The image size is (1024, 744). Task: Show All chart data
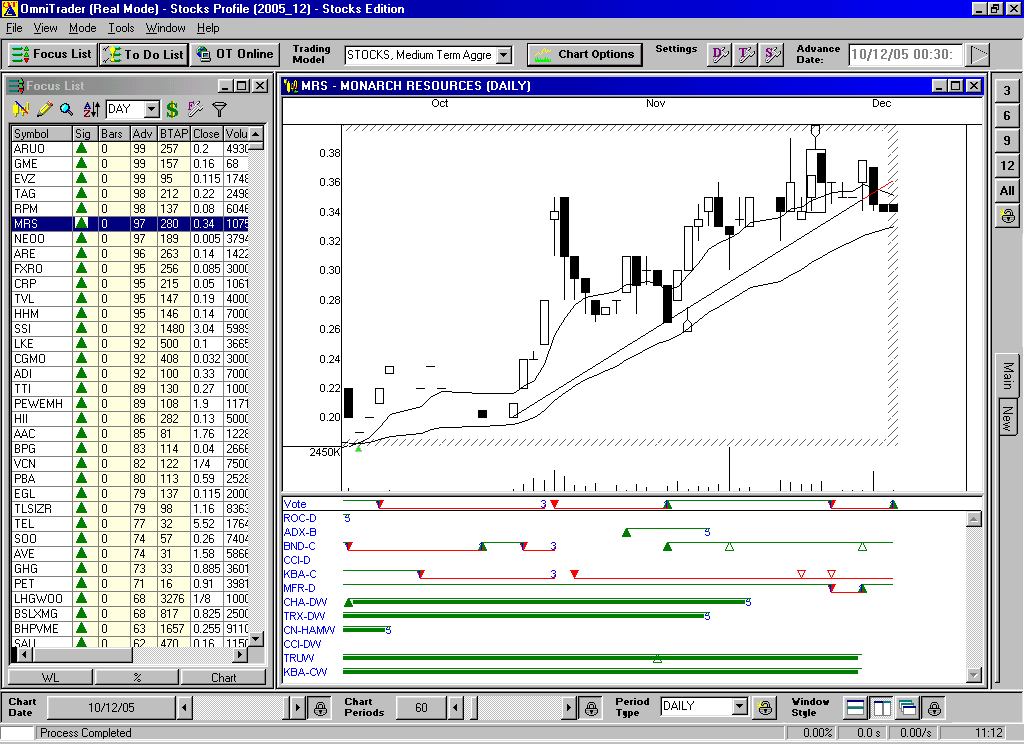click(1007, 190)
